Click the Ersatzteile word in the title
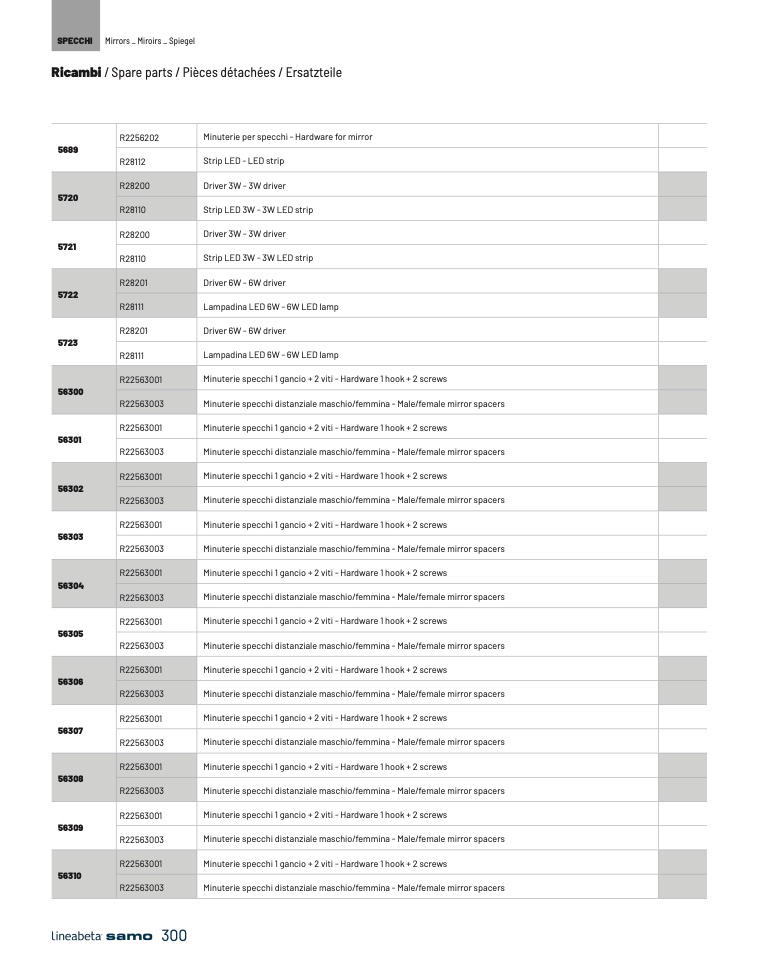This screenshot has height=968, width=758. (x=314, y=73)
